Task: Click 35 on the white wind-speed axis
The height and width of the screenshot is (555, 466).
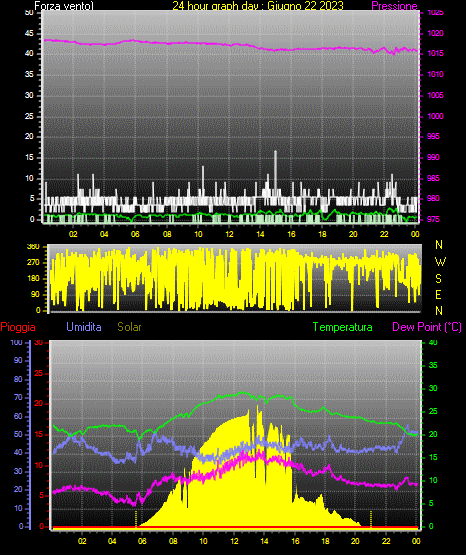Action: click(29, 74)
